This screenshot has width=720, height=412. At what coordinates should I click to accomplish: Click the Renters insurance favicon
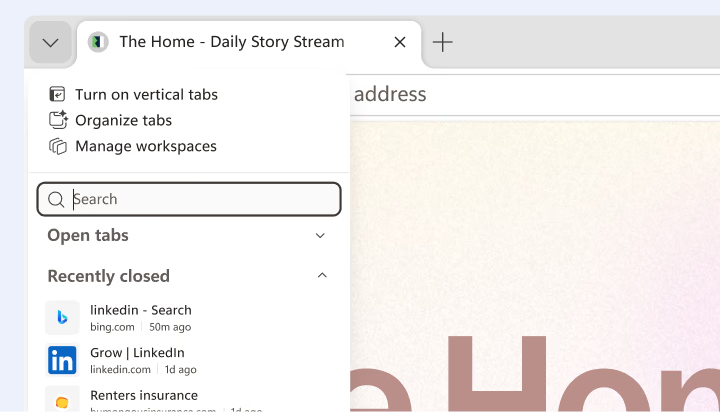pos(62,401)
